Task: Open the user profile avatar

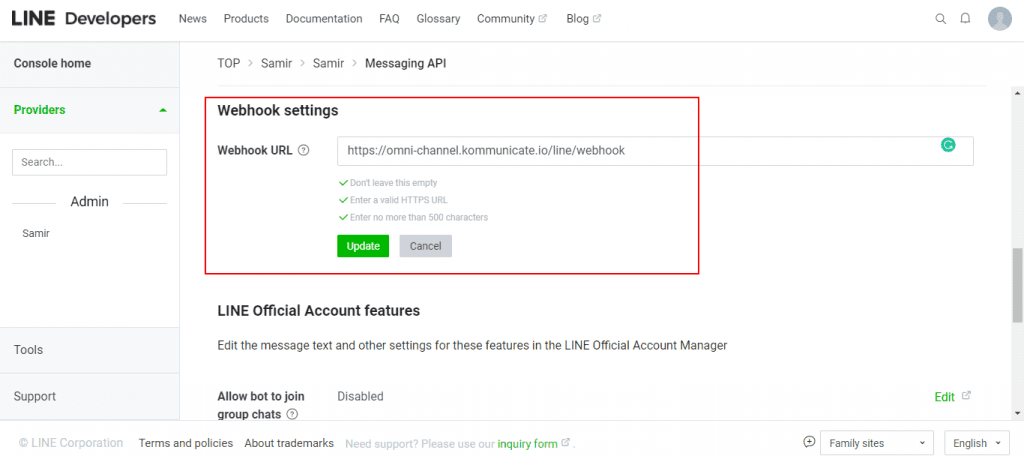Action: click(999, 19)
